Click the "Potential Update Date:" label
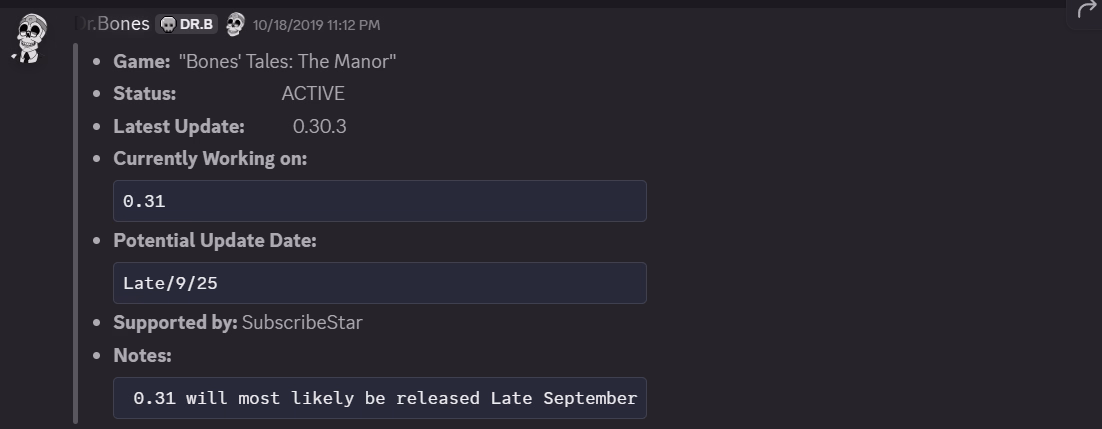Viewport: 1102px width, 429px height. pos(215,241)
